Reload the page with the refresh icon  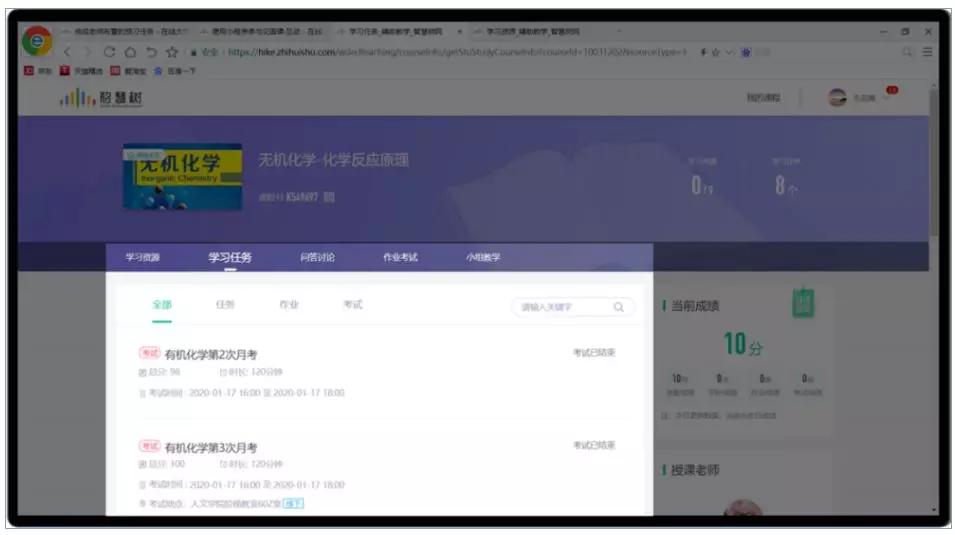(x=109, y=52)
